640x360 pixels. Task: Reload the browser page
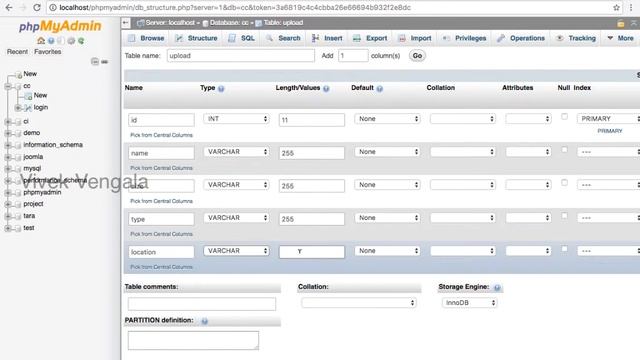pos(37,7)
